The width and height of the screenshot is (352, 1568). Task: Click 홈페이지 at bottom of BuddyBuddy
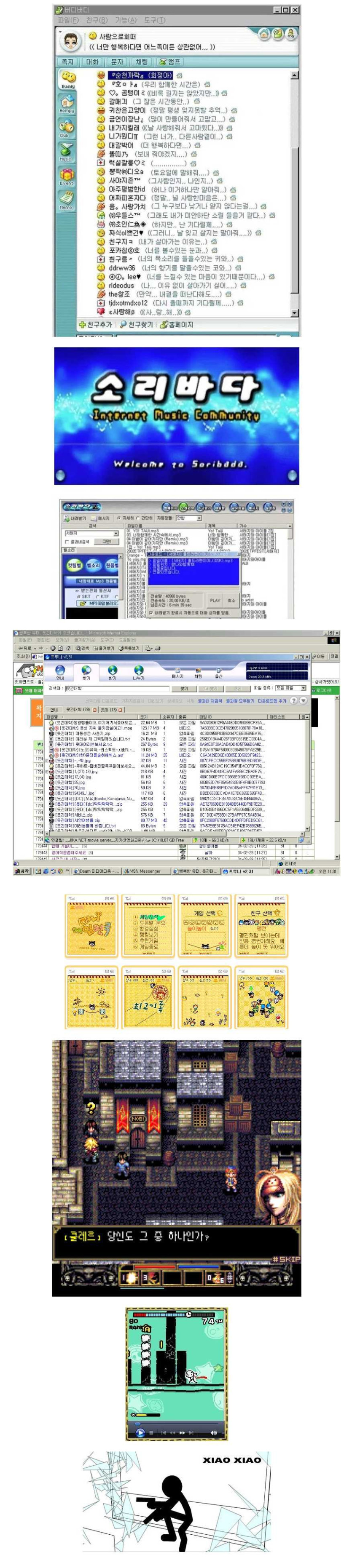click(177, 324)
